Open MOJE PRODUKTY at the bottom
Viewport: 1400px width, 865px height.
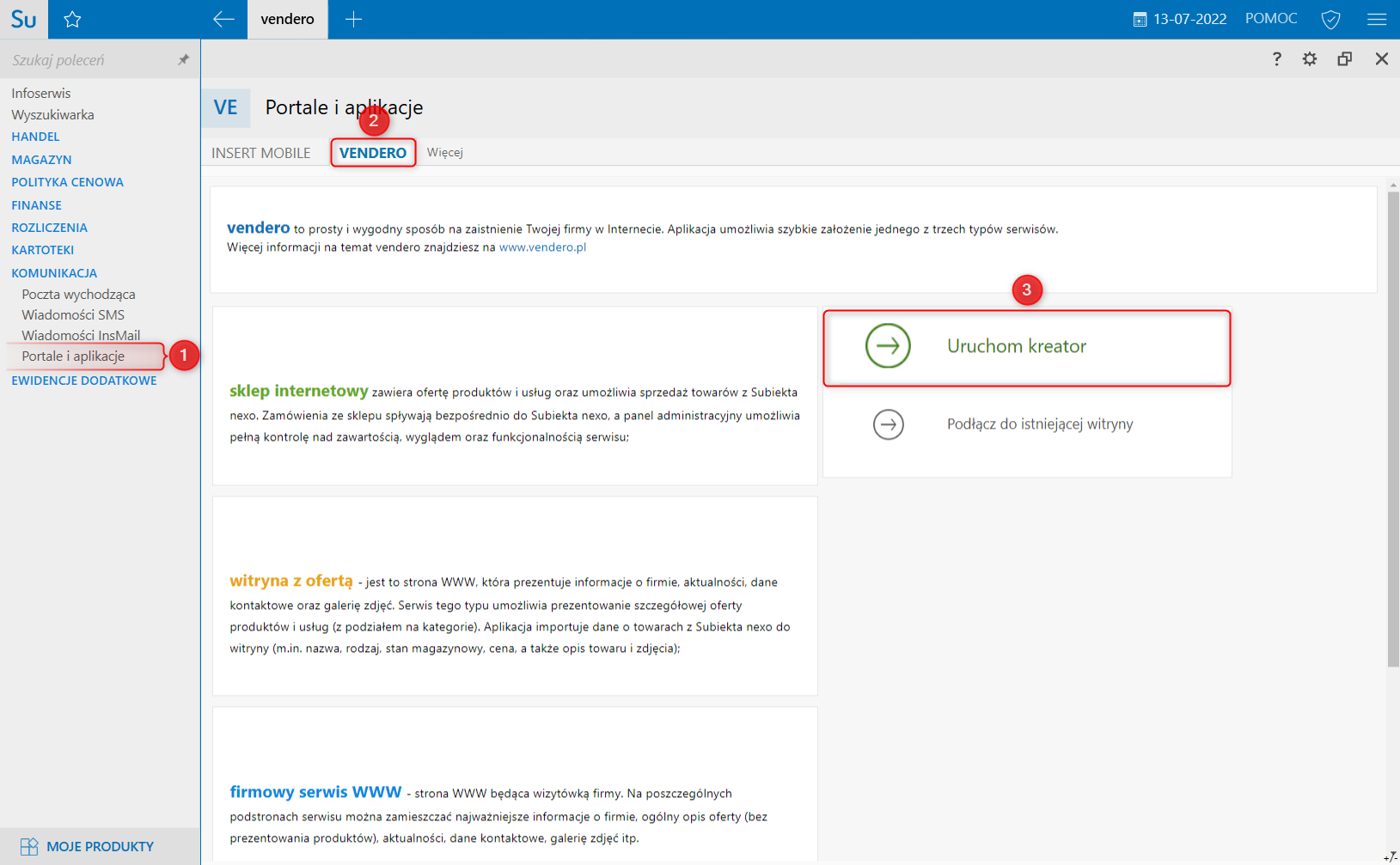[x=100, y=847]
